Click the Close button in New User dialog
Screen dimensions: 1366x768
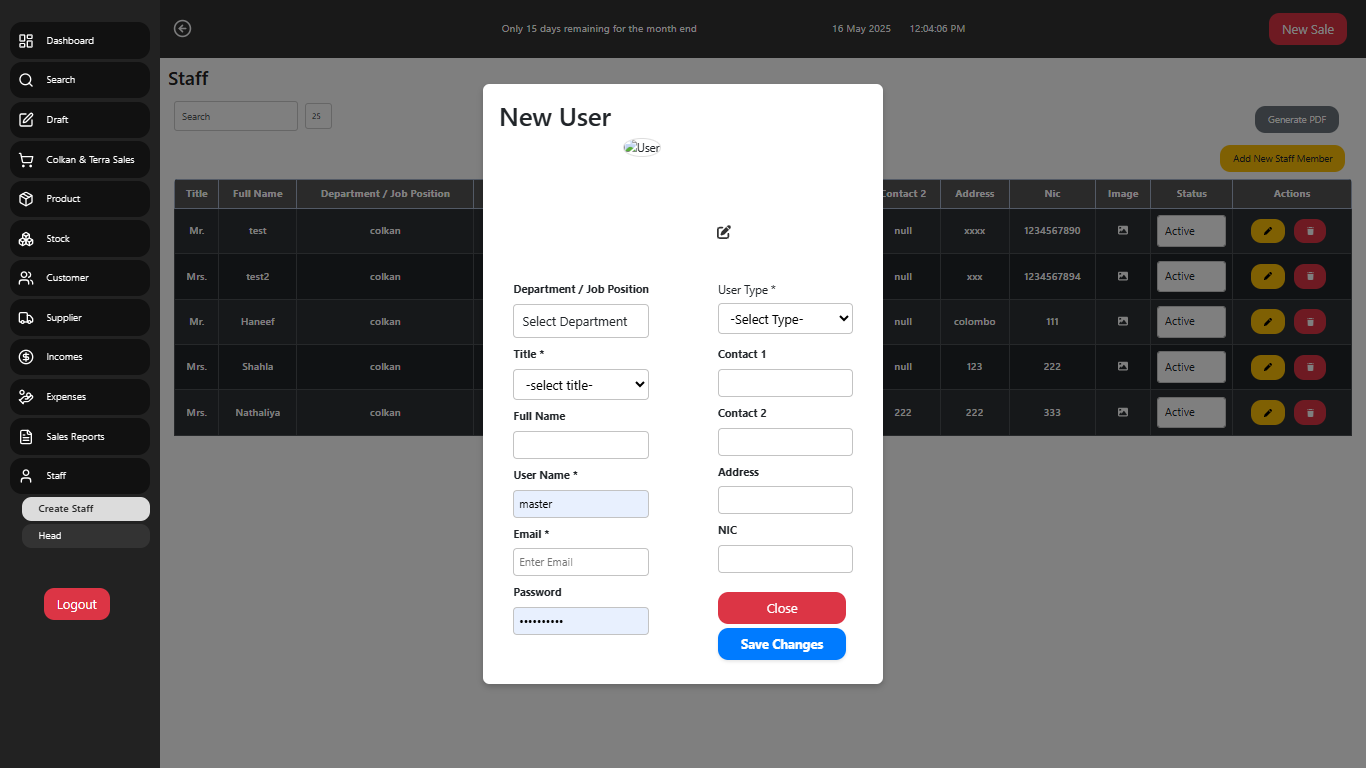point(782,608)
